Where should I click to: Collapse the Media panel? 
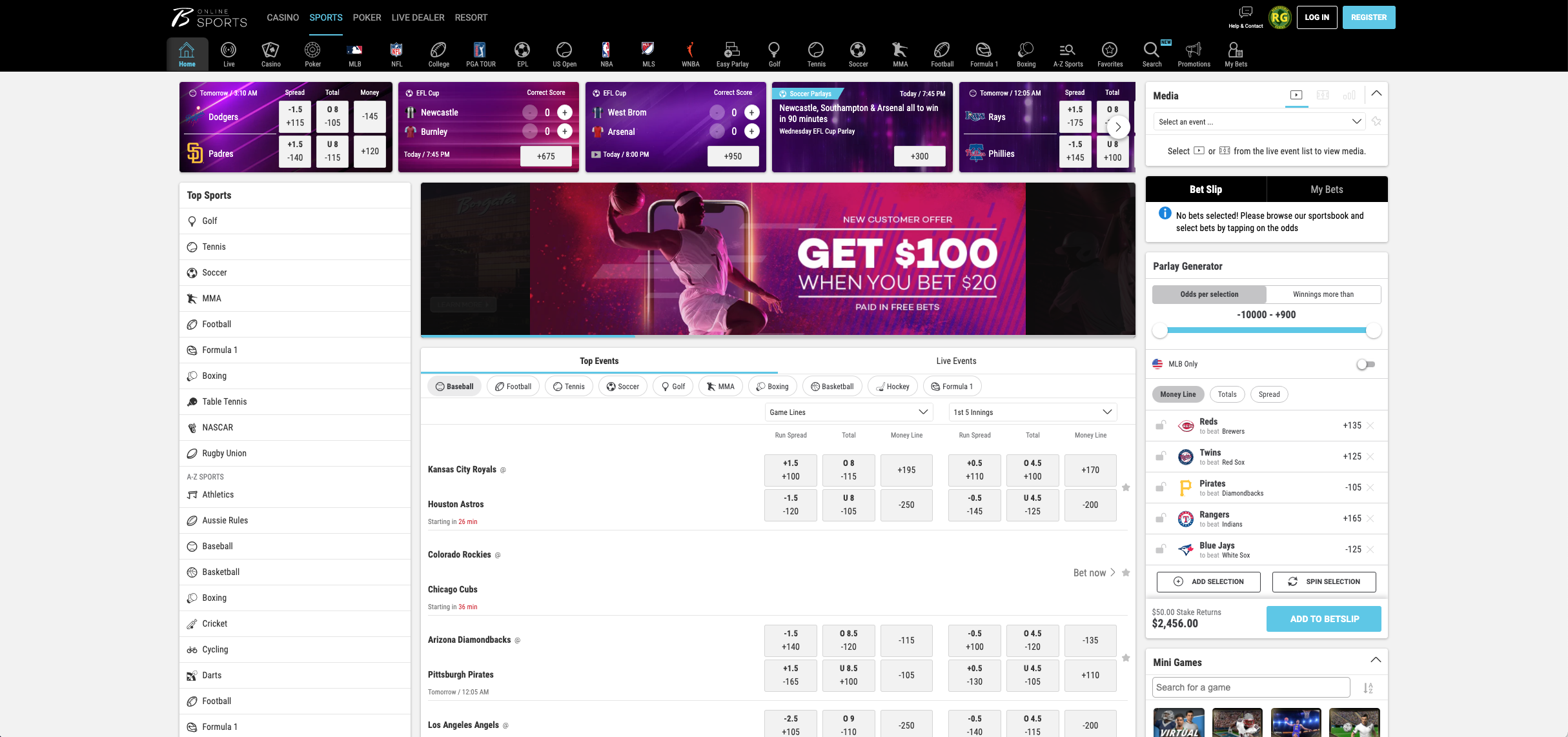click(x=1376, y=94)
